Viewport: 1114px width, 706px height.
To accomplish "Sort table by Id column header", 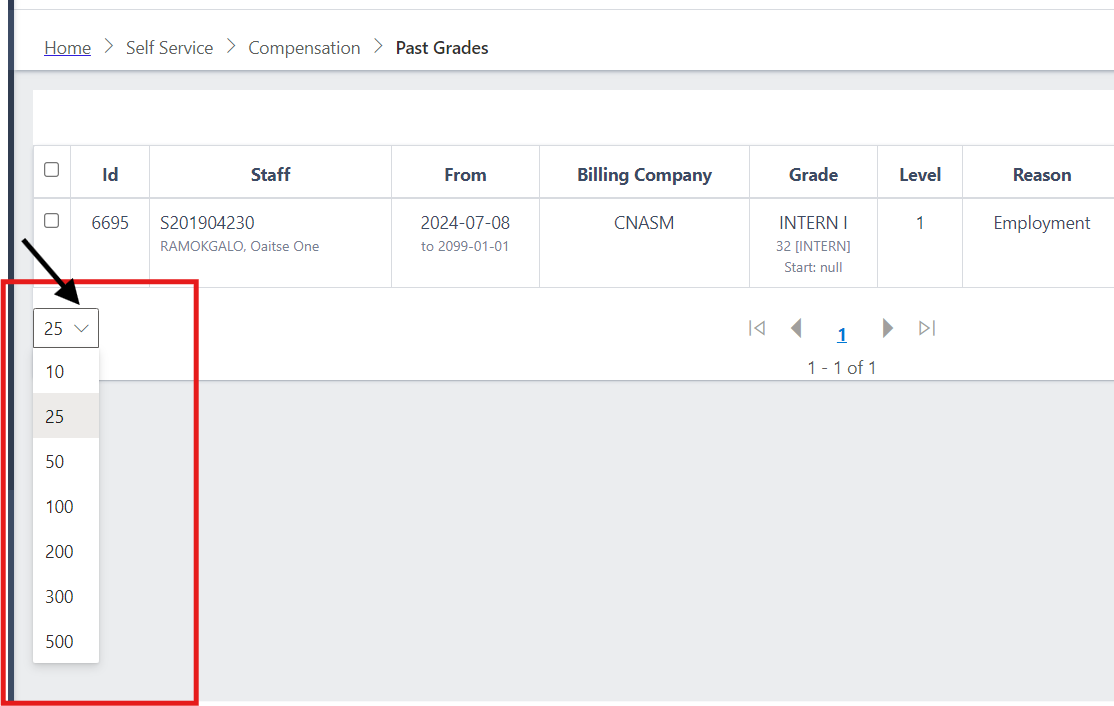I will 110,175.
